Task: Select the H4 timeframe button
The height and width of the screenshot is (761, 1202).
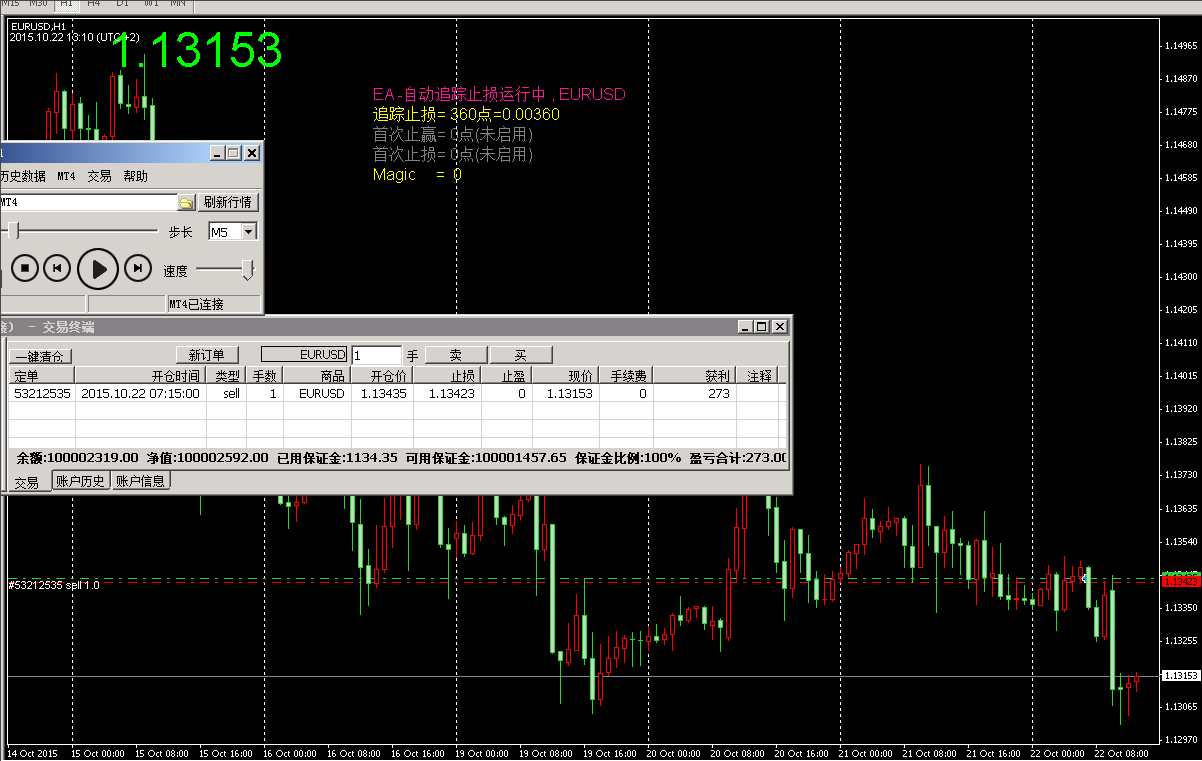Action: 93,4
